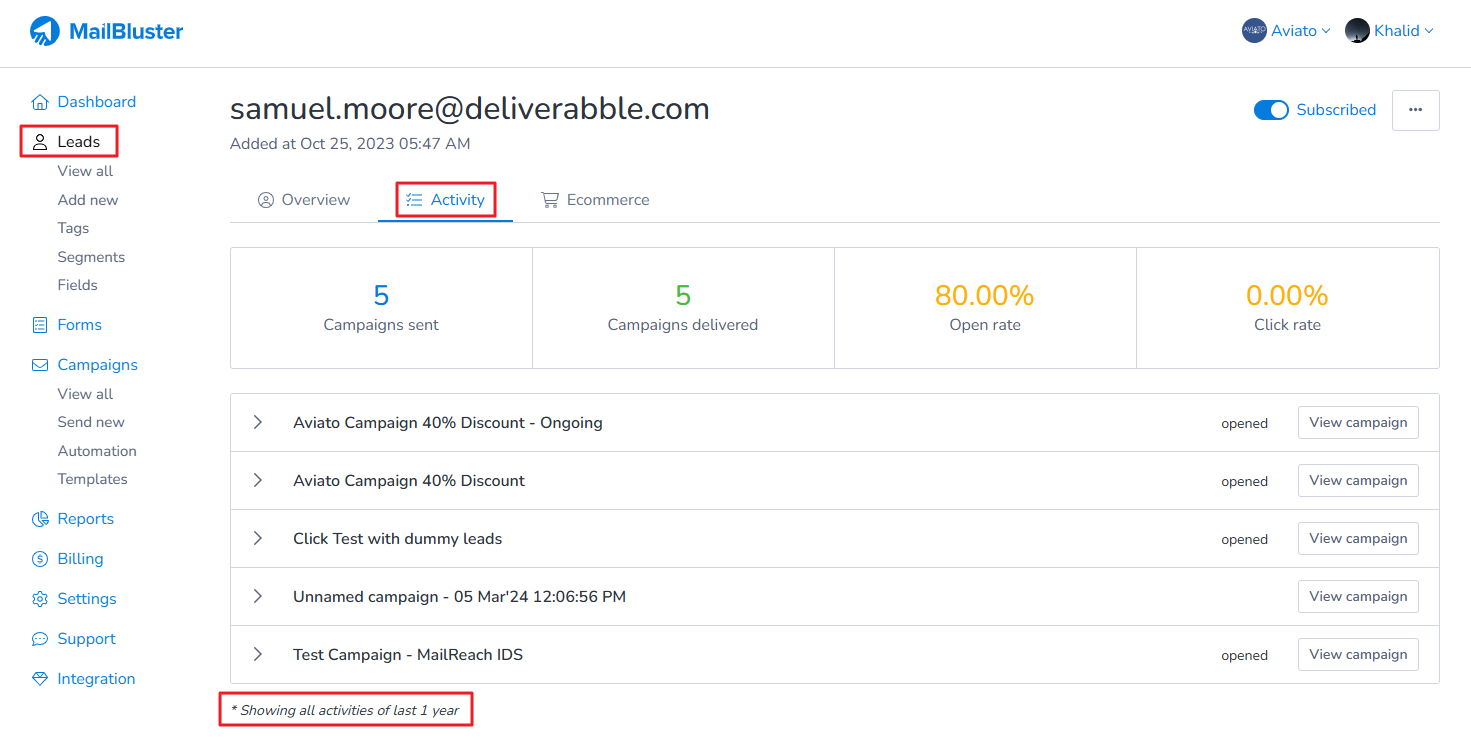1471x744 pixels.
Task: Switch to the Overview tab
Action: [x=304, y=200]
